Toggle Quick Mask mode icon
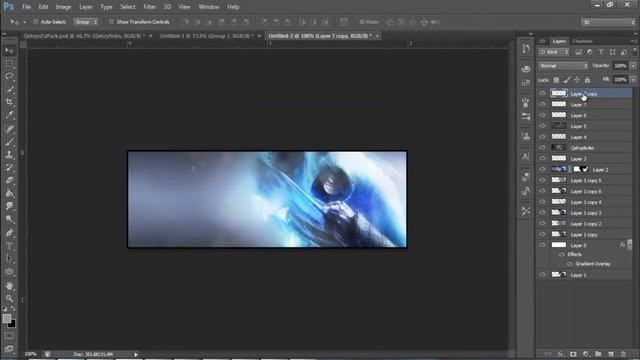The height and width of the screenshot is (360, 640). (x=9, y=336)
